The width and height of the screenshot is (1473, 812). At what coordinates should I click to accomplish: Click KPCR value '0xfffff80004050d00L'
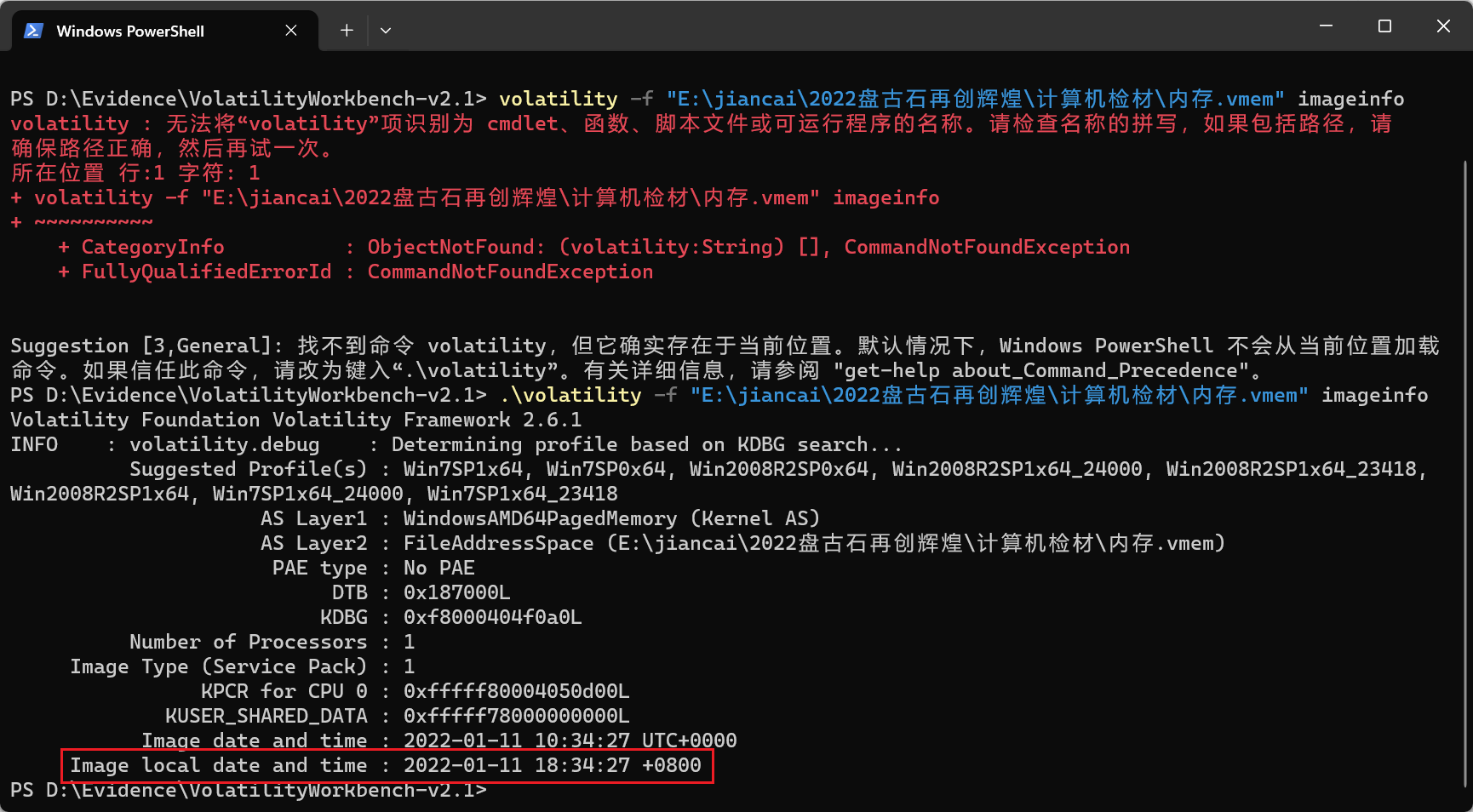pos(516,691)
